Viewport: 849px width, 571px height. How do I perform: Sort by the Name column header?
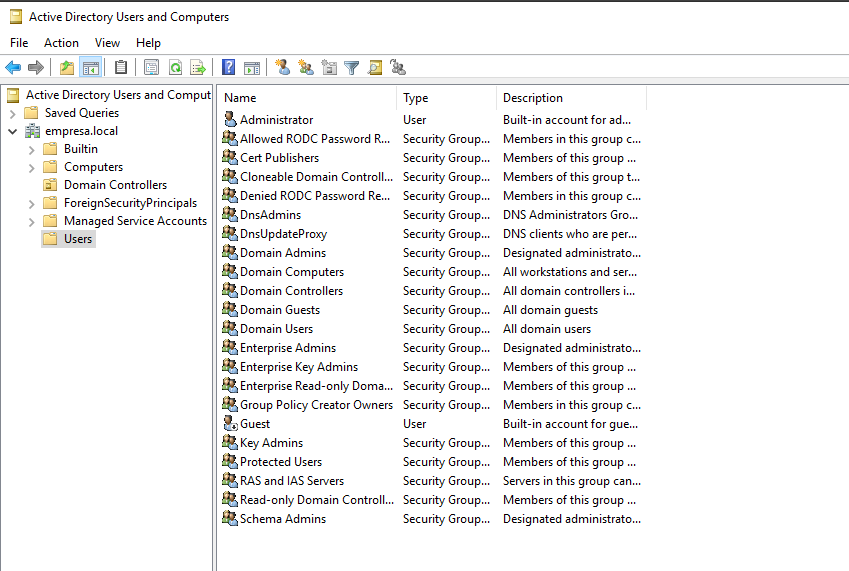[x=308, y=98]
